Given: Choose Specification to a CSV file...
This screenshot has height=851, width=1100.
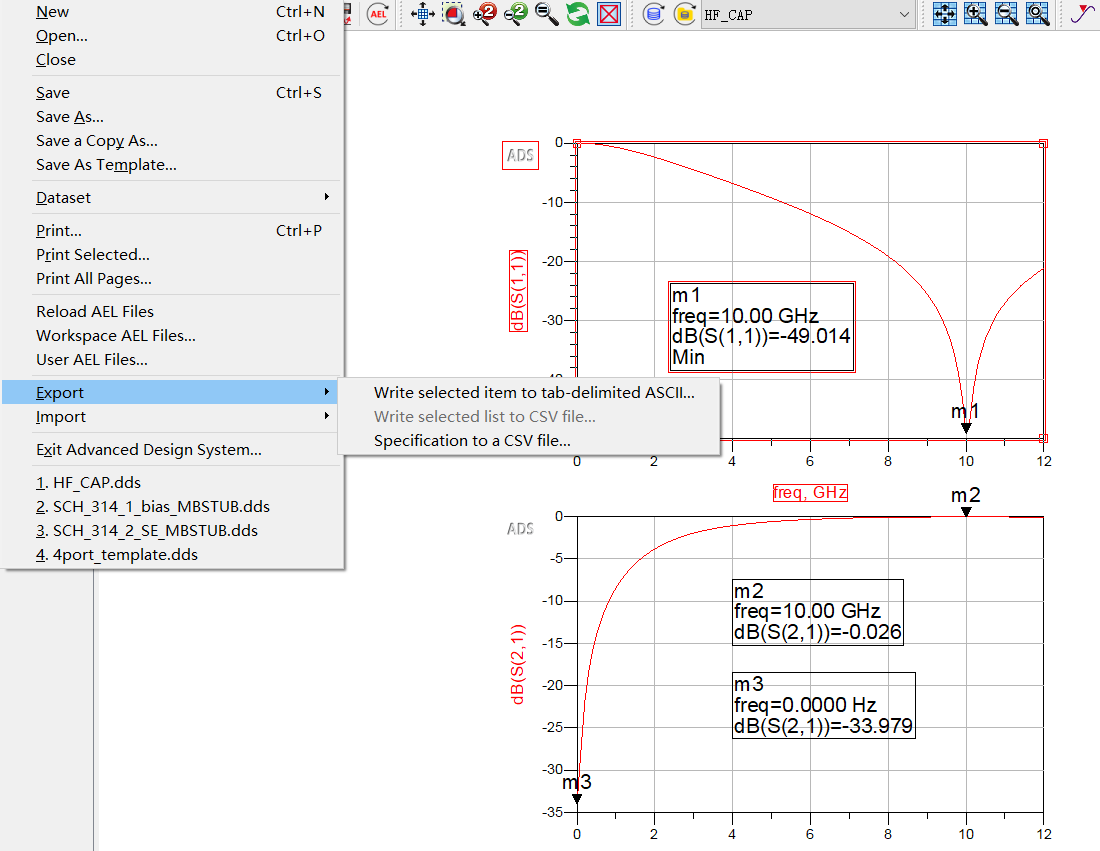Looking at the screenshot, I should pyautogui.click(x=529, y=440).
